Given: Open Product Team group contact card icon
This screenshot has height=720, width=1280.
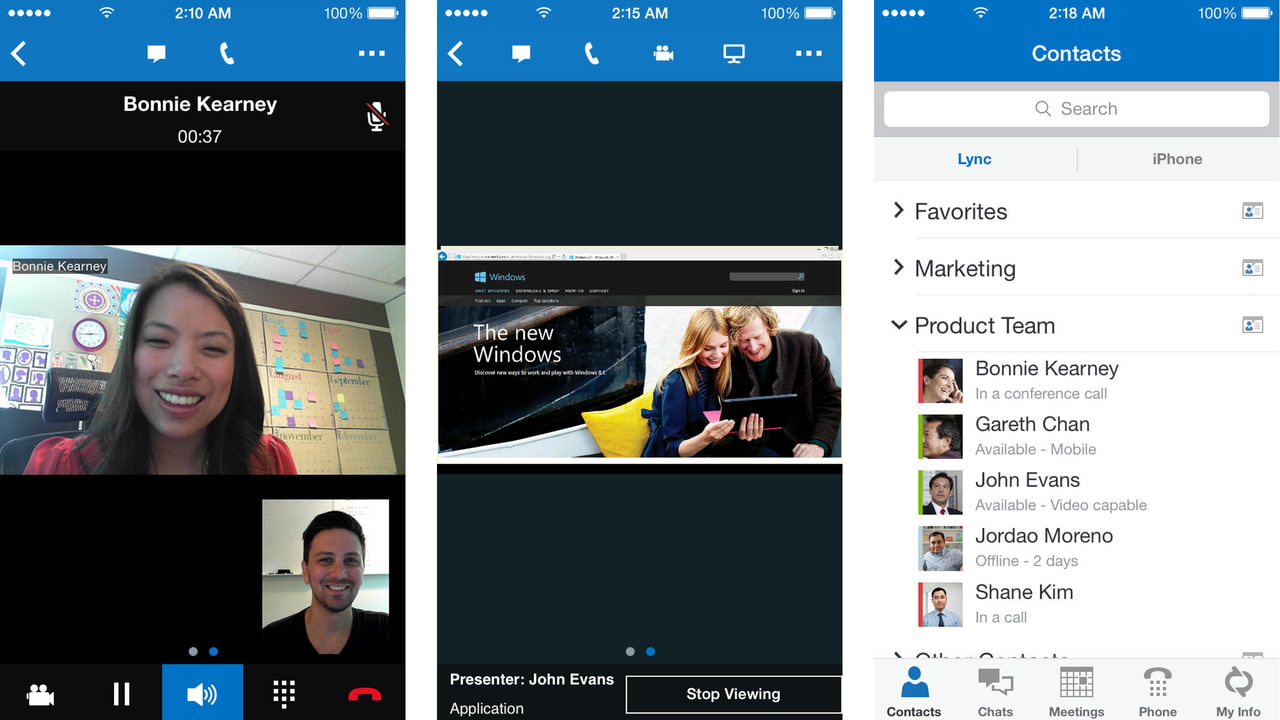Looking at the screenshot, I should click(1252, 325).
